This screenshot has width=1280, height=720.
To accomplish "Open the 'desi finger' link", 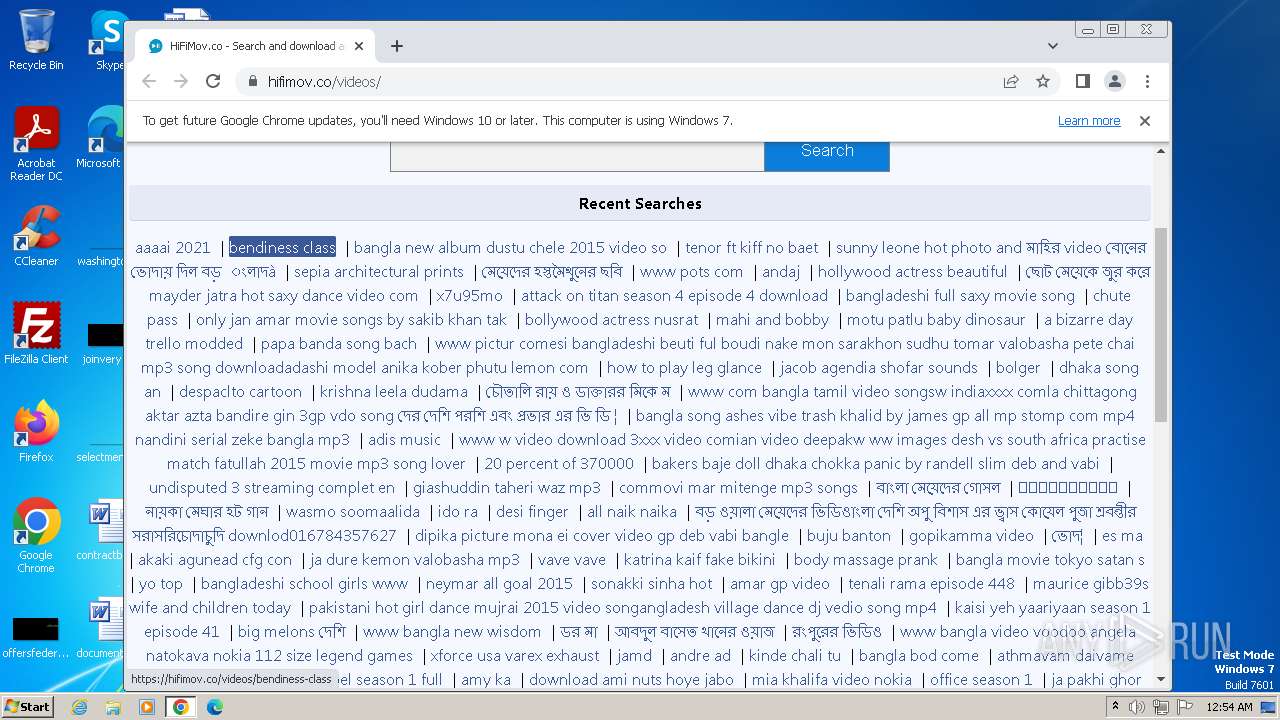I will [x=532, y=511].
